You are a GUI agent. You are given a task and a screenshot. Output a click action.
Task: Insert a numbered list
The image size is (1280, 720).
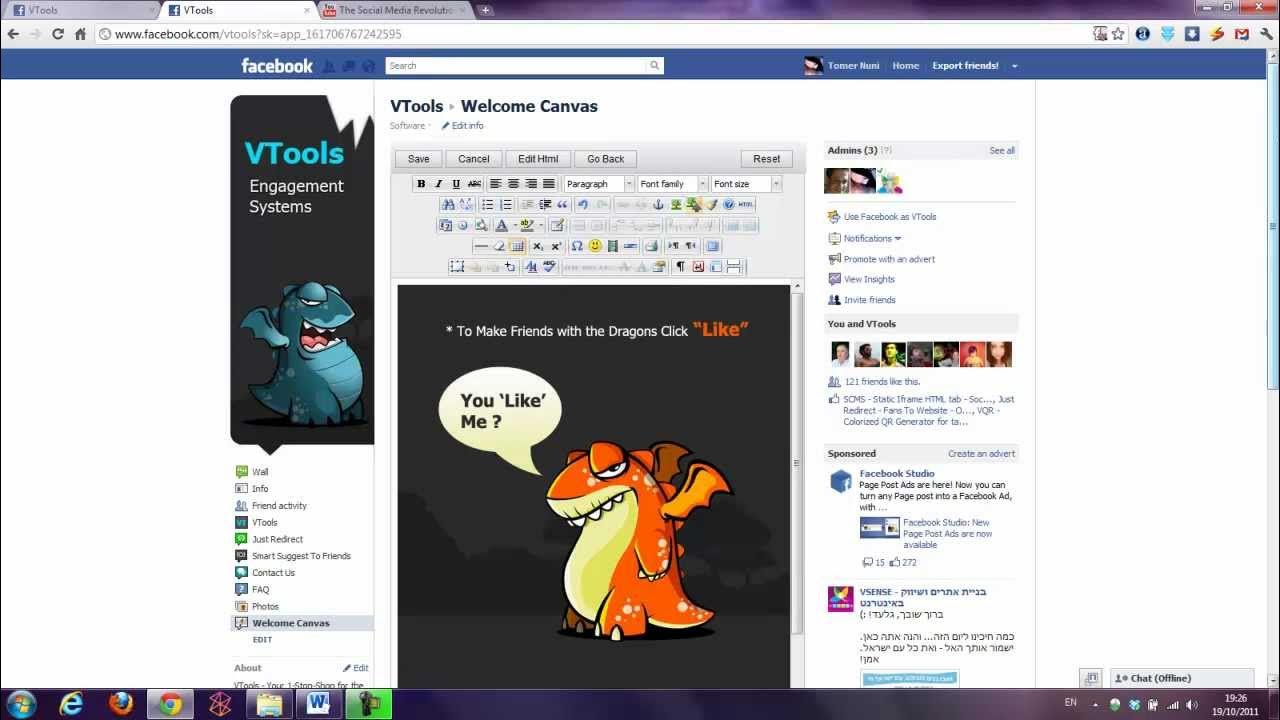click(506, 204)
